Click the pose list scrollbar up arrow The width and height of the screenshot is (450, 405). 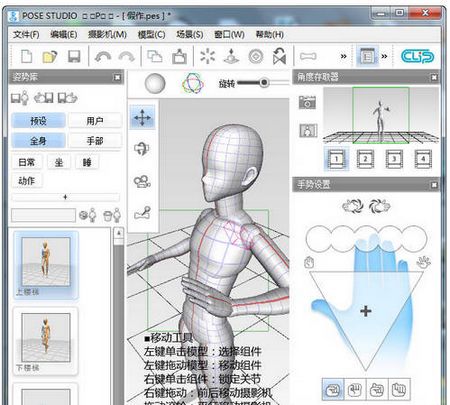pos(118,233)
